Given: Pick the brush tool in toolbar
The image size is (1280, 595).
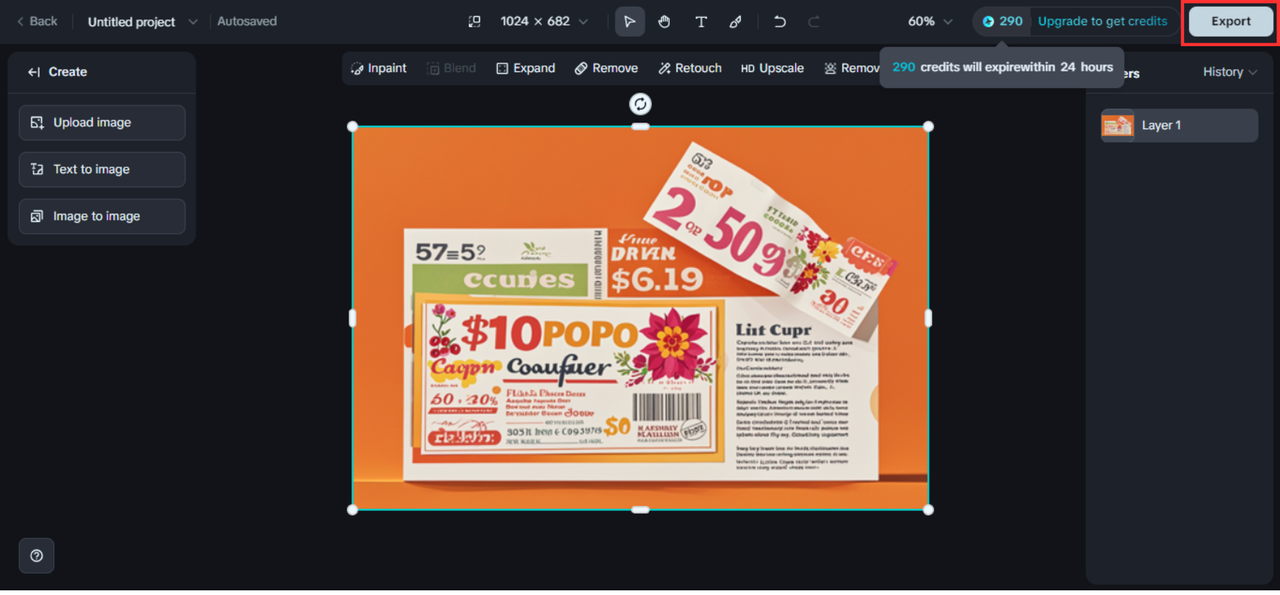Looking at the screenshot, I should pyautogui.click(x=735, y=21).
